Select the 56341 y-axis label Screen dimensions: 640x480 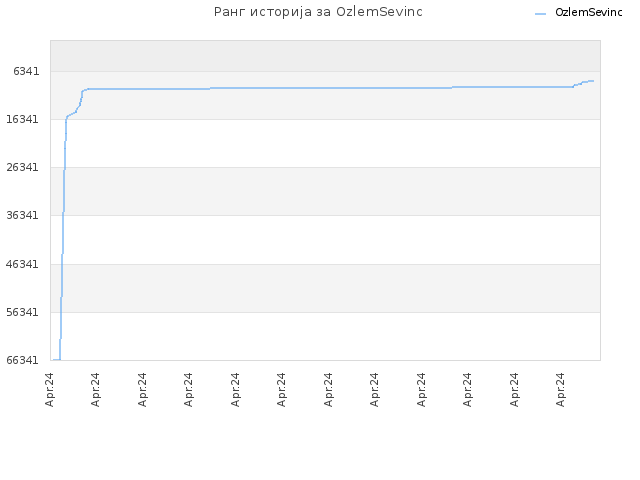(22, 312)
